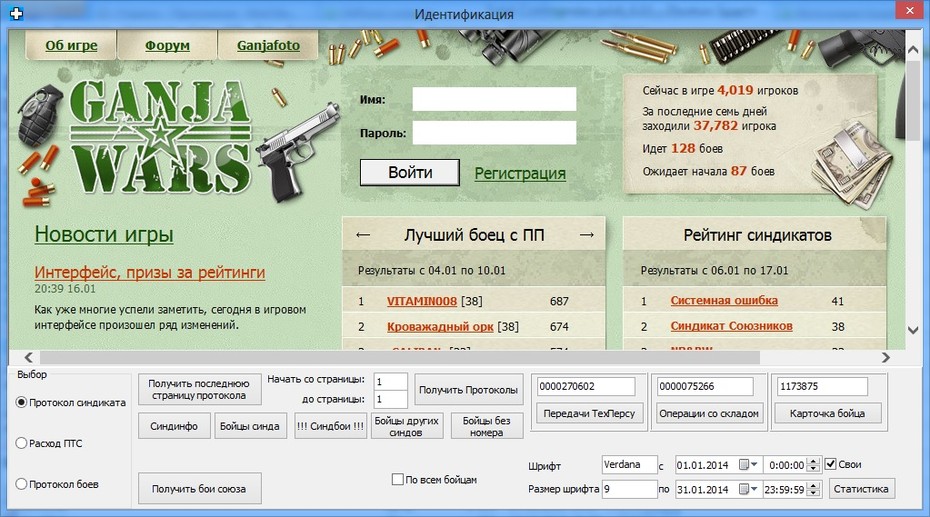Click the Бойцы без номера button

(x=486, y=426)
